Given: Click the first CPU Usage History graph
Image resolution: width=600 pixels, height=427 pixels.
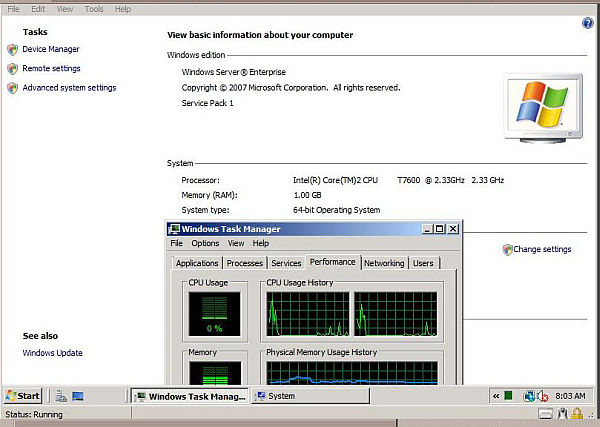Looking at the screenshot, I should (x=308, y=314).
